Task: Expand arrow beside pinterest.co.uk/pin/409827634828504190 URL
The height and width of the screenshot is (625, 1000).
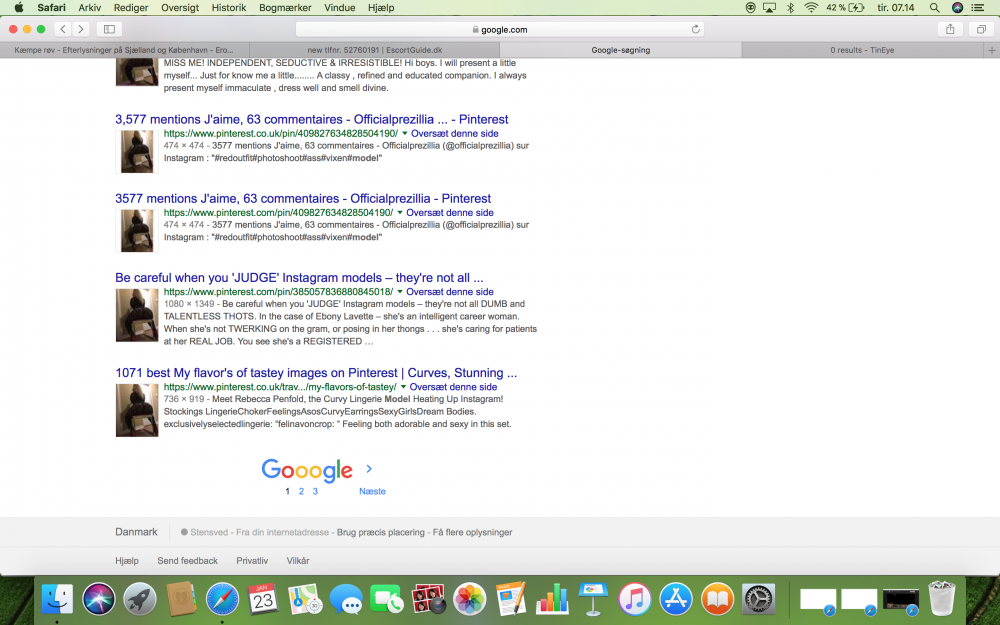Action: pos(404,133)
